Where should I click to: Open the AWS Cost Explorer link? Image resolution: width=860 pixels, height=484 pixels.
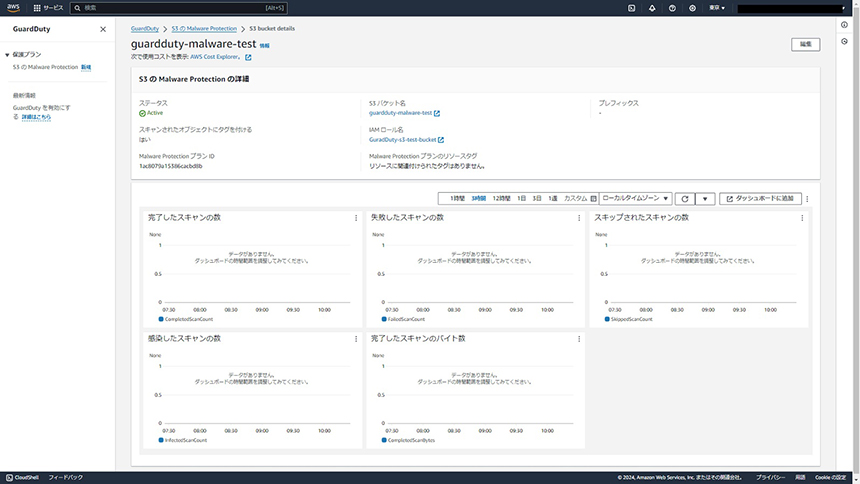(214, 57)
